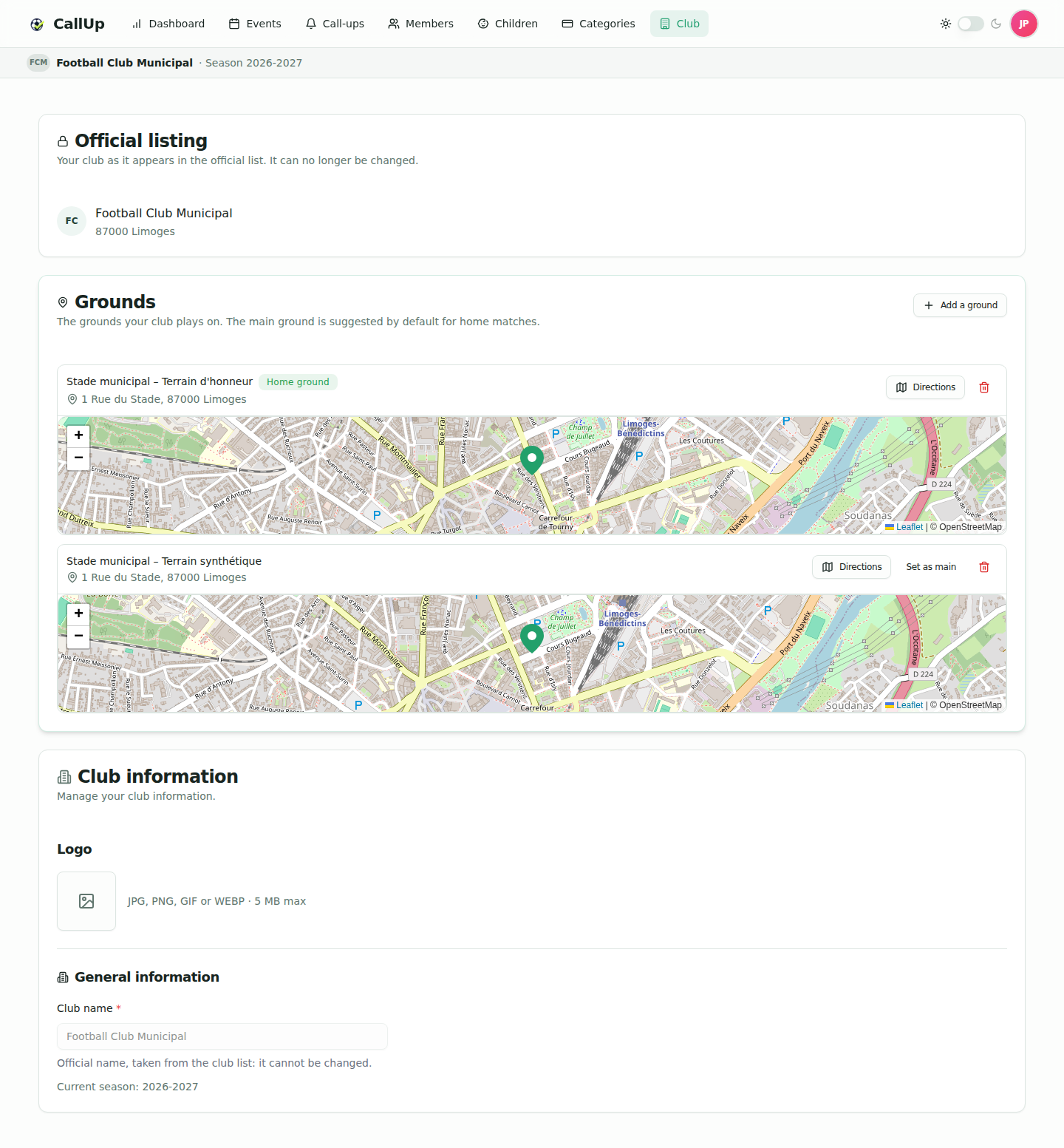Open Call-ups from the navigation
This screenshot has height=1148, width=1064.
pyautogui.click(x=335, y=24)
